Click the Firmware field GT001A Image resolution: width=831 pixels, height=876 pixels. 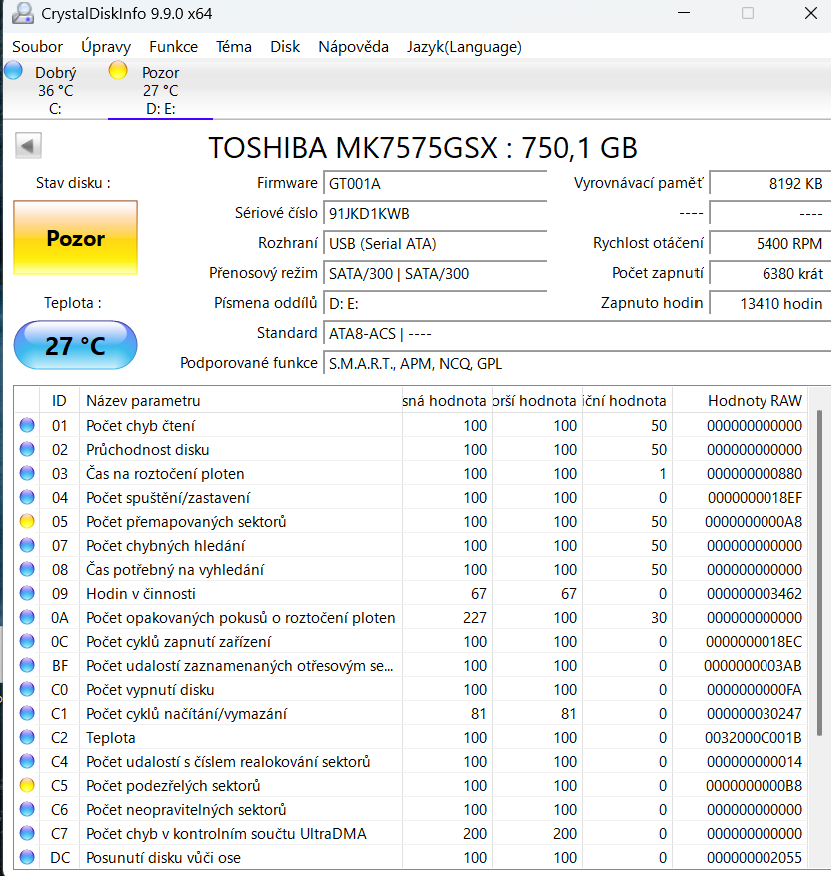pos(435,183)
